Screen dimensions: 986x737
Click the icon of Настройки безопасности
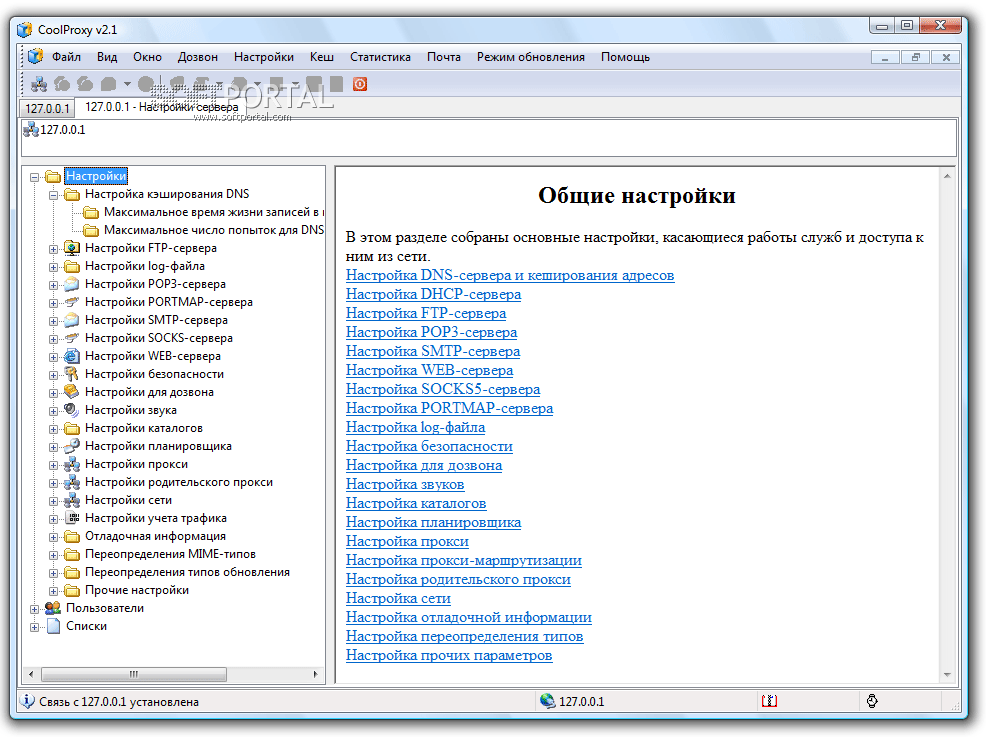pos(72,374)
